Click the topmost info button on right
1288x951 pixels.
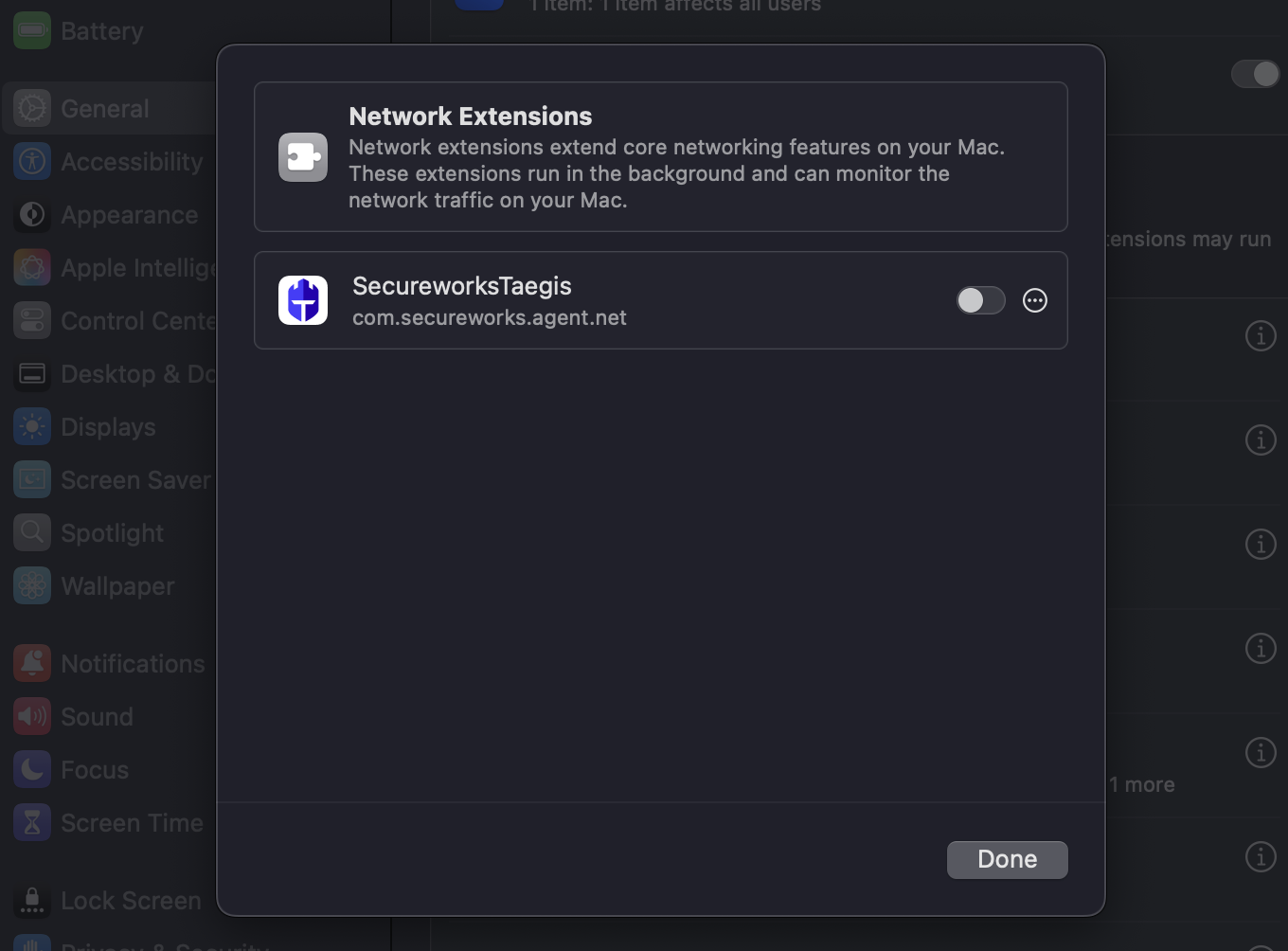click(x=1260, y=336)
